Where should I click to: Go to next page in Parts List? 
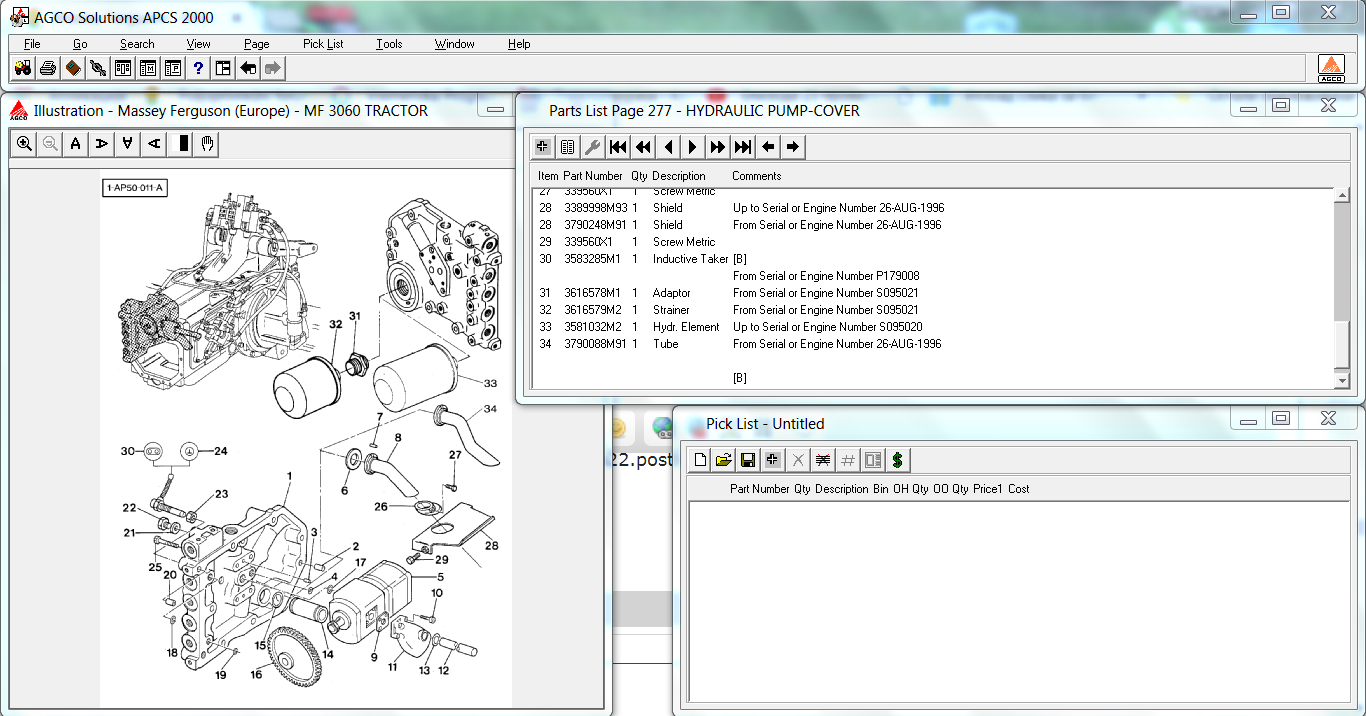tap(693, 147)
